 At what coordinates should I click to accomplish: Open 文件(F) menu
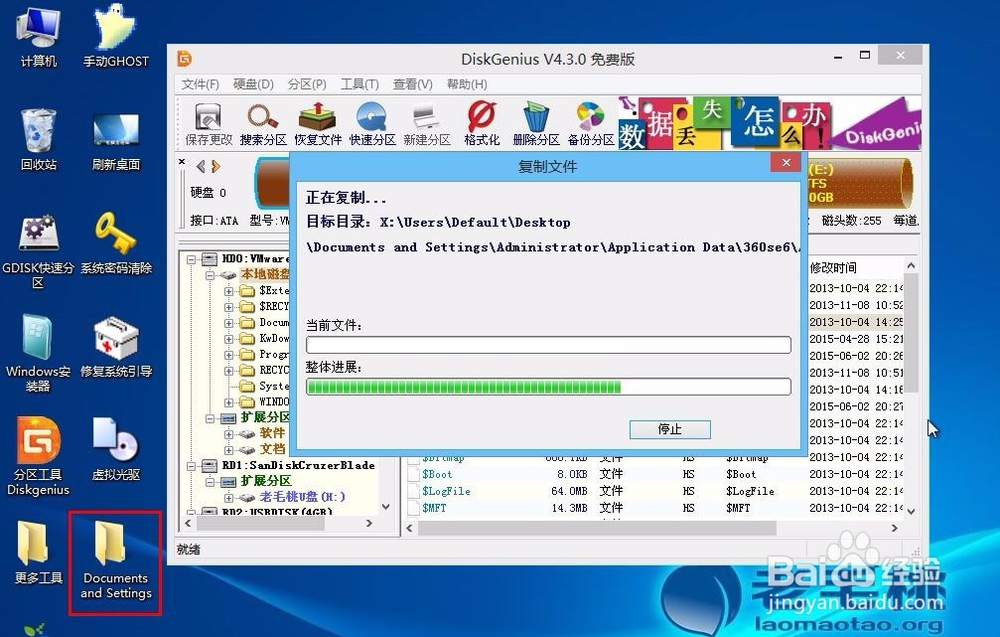tap(200, 84)
